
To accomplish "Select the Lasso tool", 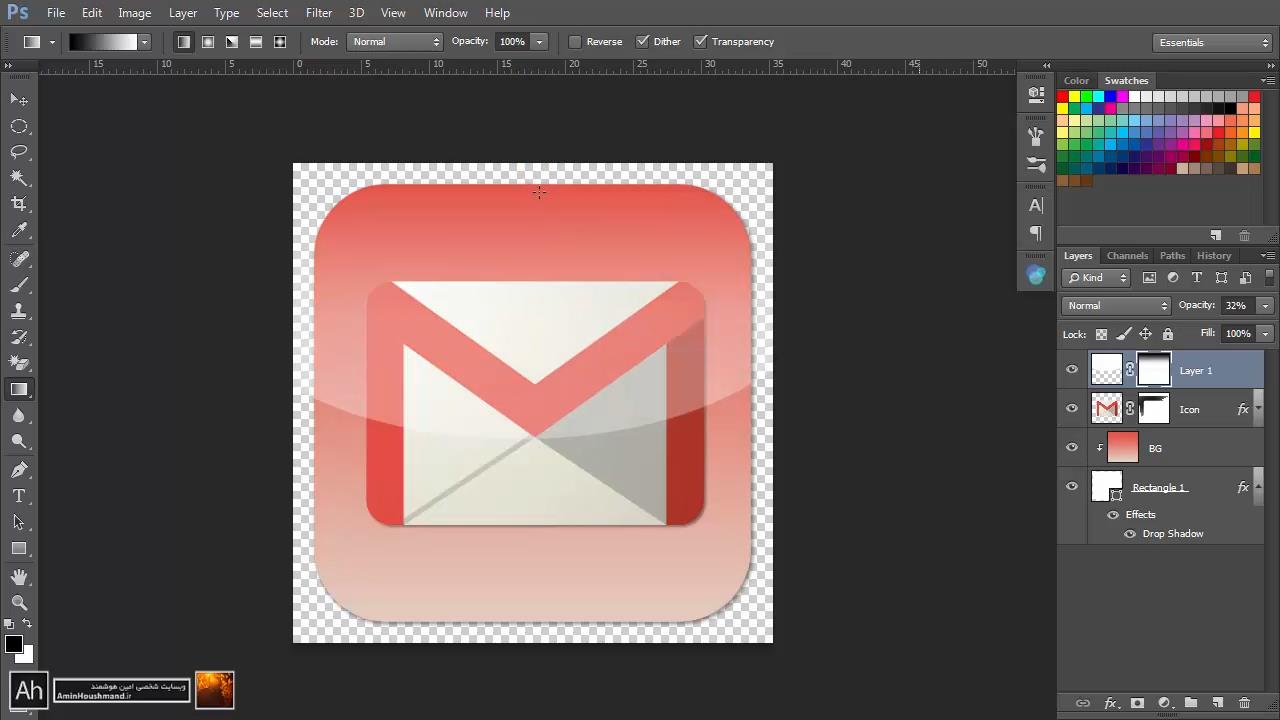I will tap(19, 152).
